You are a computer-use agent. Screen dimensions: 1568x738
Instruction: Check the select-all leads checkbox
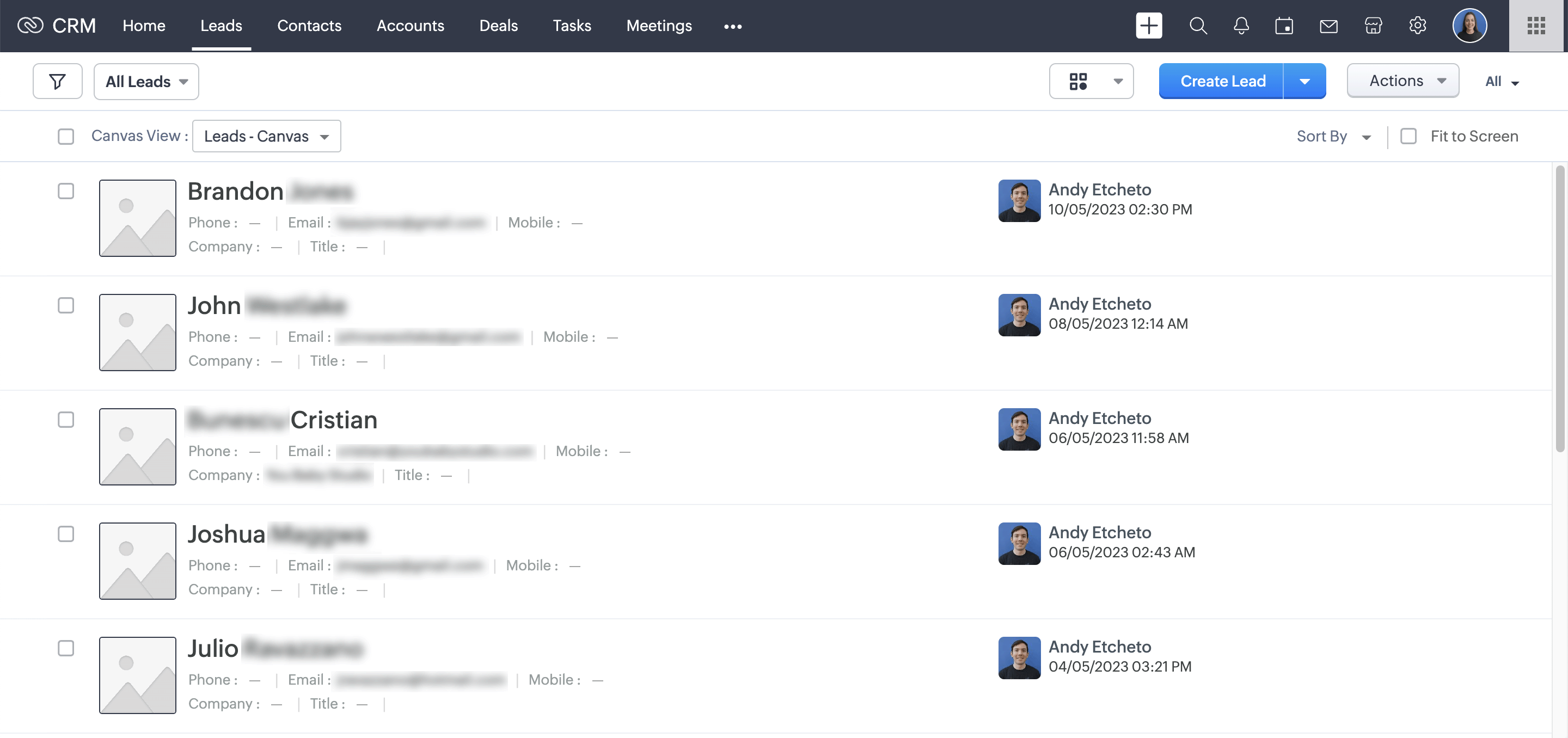tap(66, 136)
